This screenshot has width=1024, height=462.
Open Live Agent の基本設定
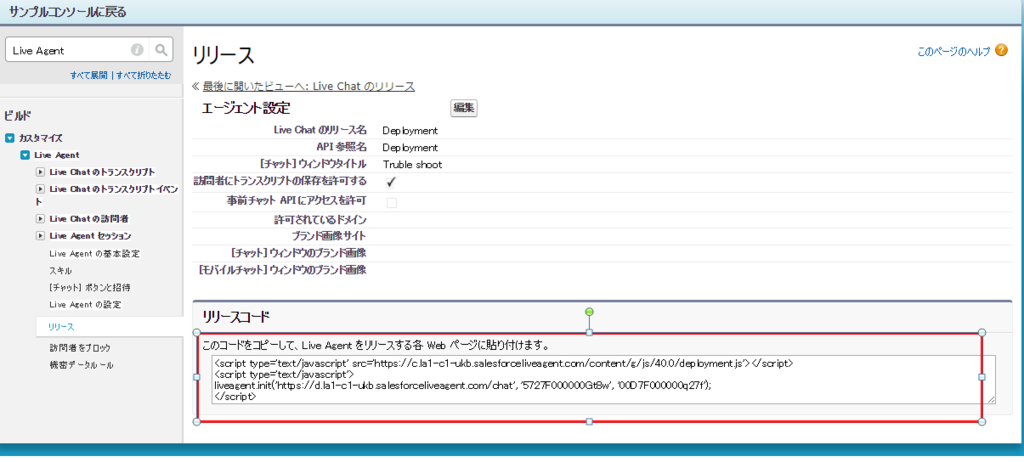[94, 253]
